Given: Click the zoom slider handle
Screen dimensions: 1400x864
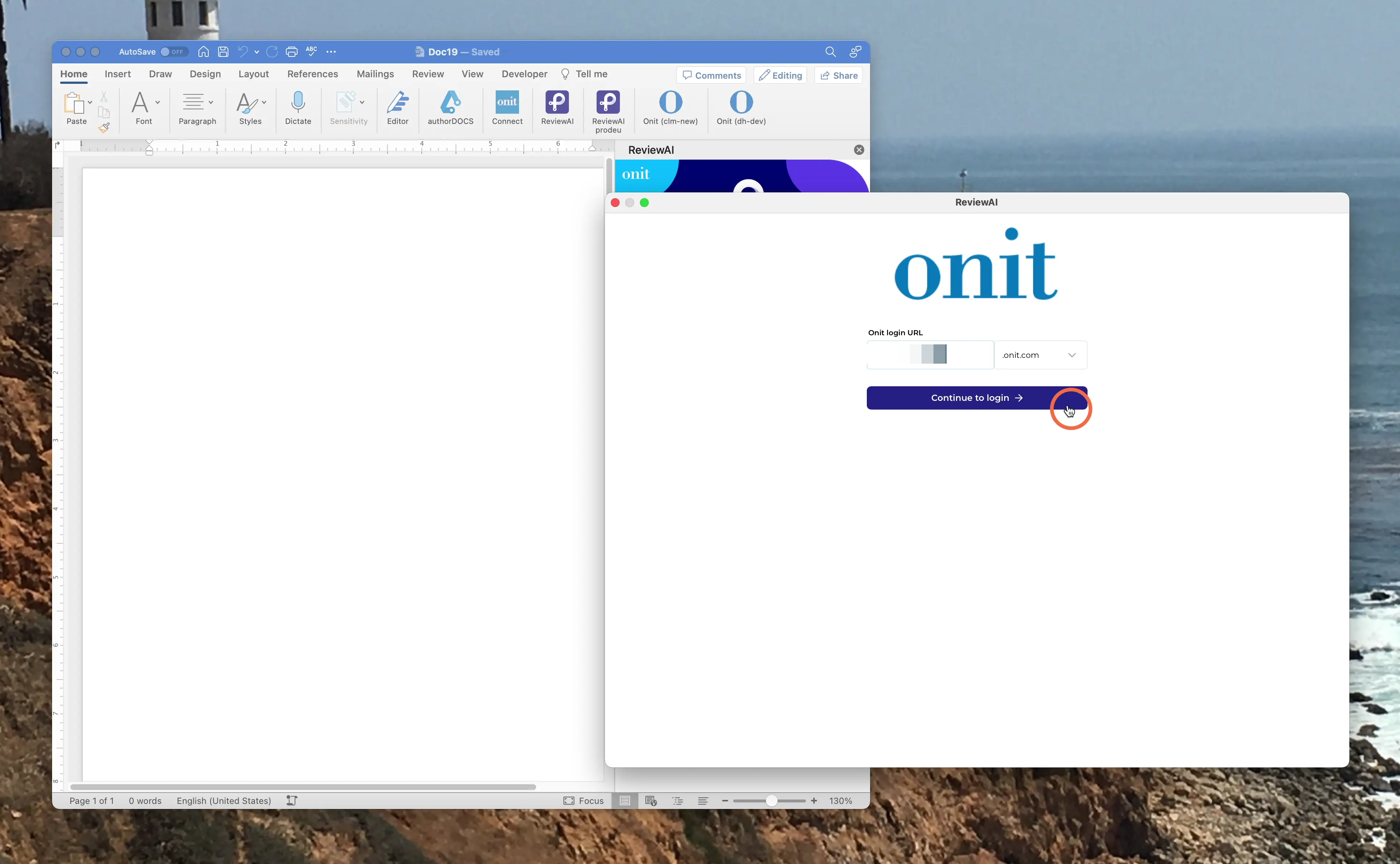Looking at the screenshot, I should tap(771, 801).
